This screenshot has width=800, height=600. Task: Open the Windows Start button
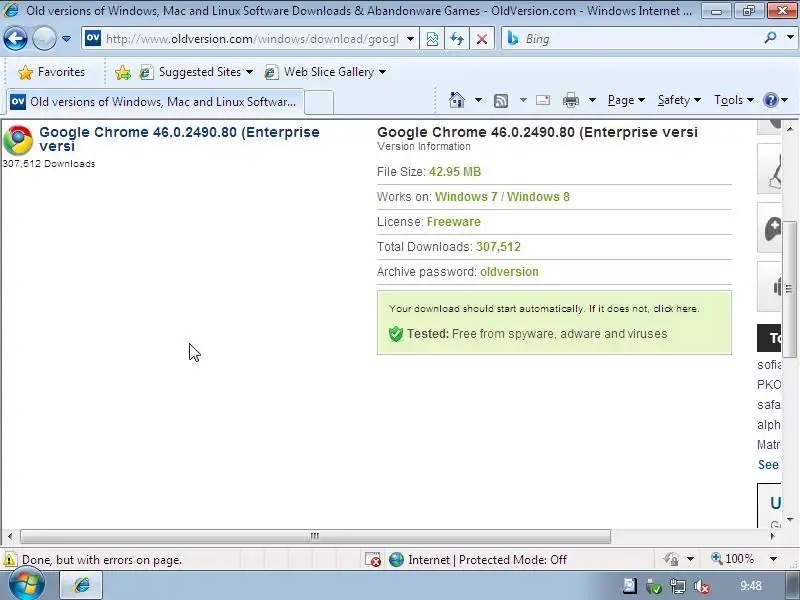pos(27,585)
